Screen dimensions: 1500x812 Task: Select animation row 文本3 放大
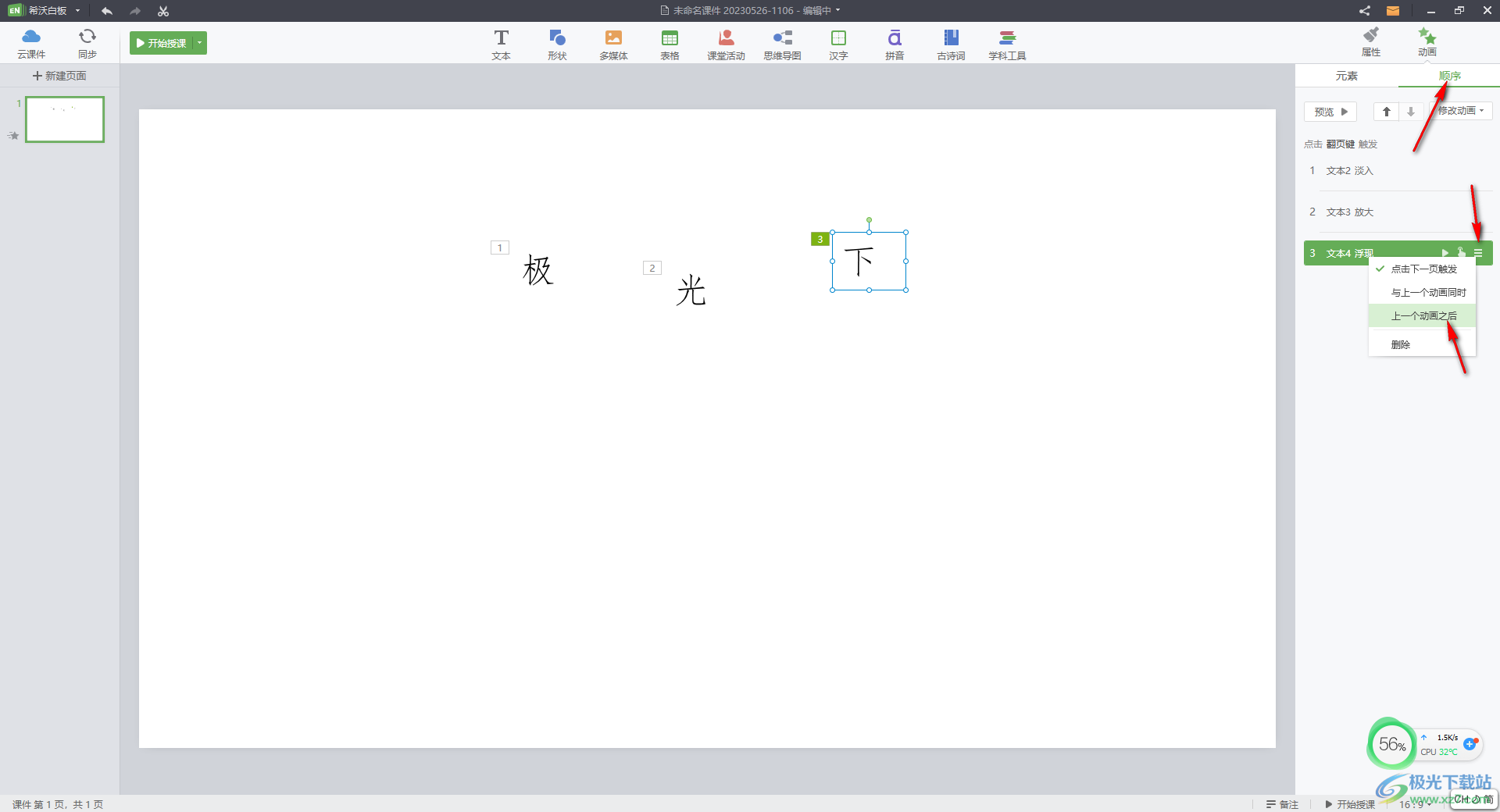[x=1398, y=212]
